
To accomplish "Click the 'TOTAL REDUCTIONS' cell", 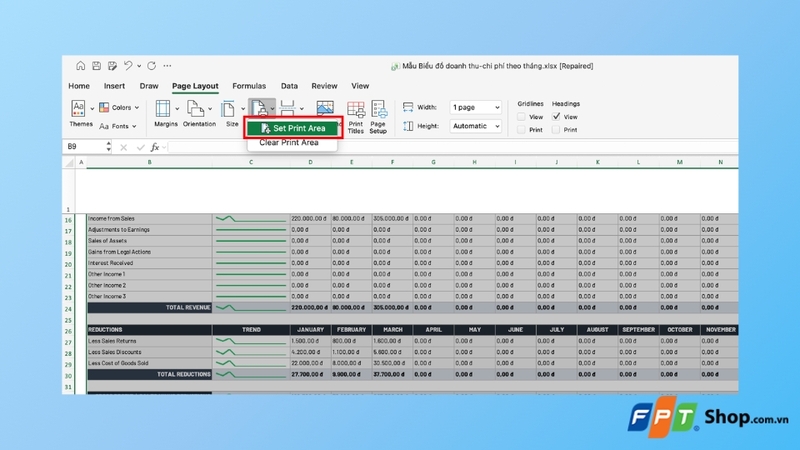I will point(149,374).
